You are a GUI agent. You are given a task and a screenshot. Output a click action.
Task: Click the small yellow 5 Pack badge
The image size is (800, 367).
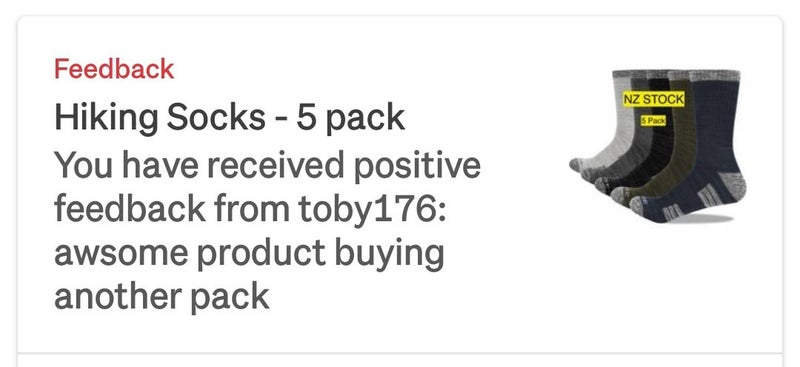(x=653, y=121)
